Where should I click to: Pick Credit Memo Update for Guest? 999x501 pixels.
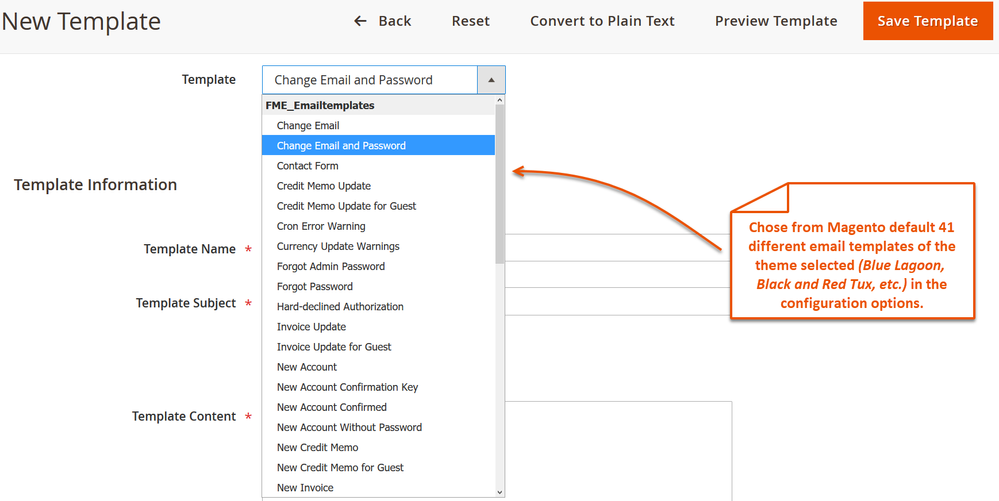click(346, 206)
